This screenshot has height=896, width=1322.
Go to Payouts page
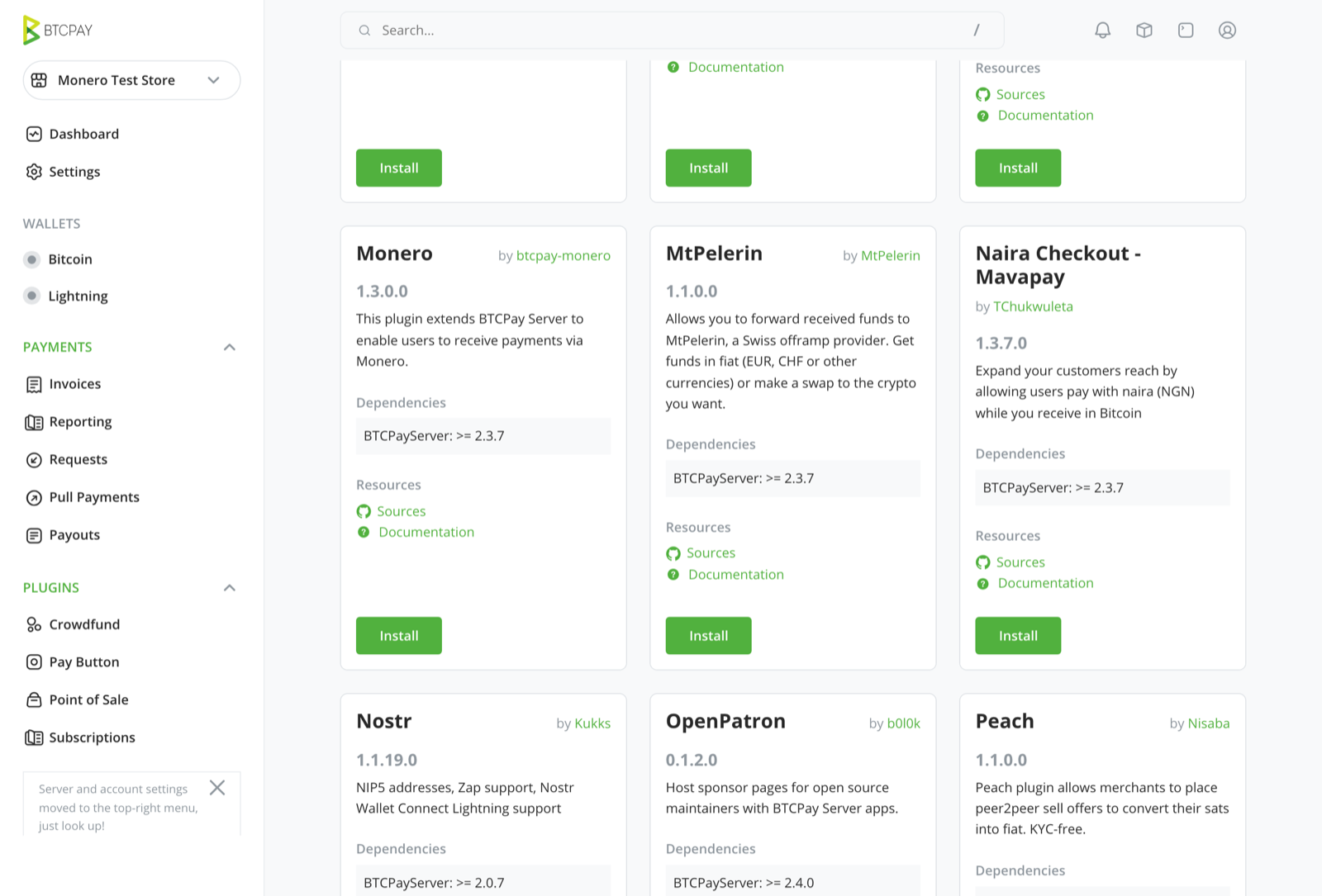tap(74, 535)
